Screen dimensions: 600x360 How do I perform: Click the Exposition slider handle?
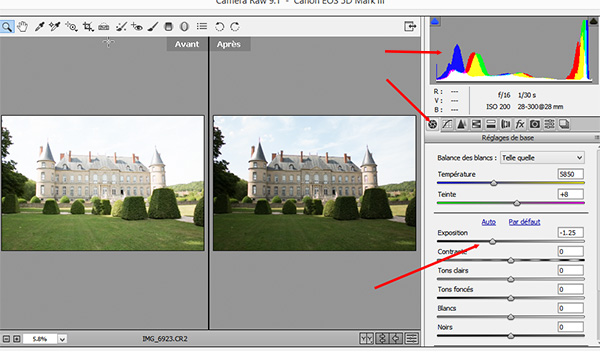[492, 241]
